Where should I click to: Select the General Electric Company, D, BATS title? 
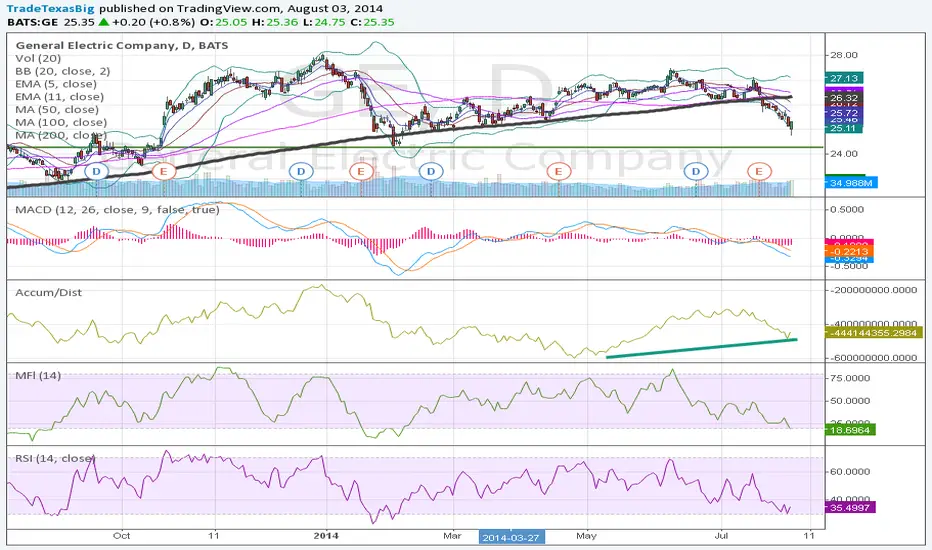click(x=122, y=45)
